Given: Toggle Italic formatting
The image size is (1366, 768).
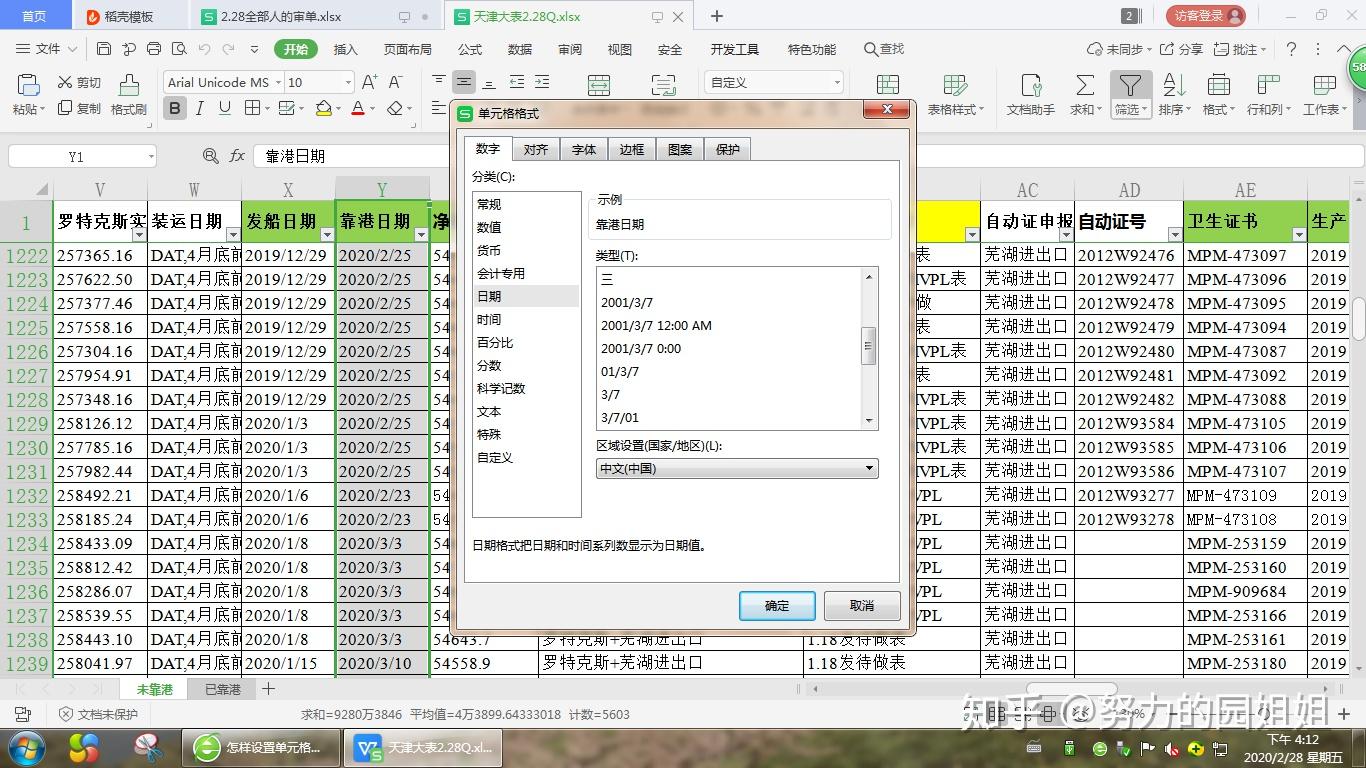Looking at the screenshot, I should [200, 108].
